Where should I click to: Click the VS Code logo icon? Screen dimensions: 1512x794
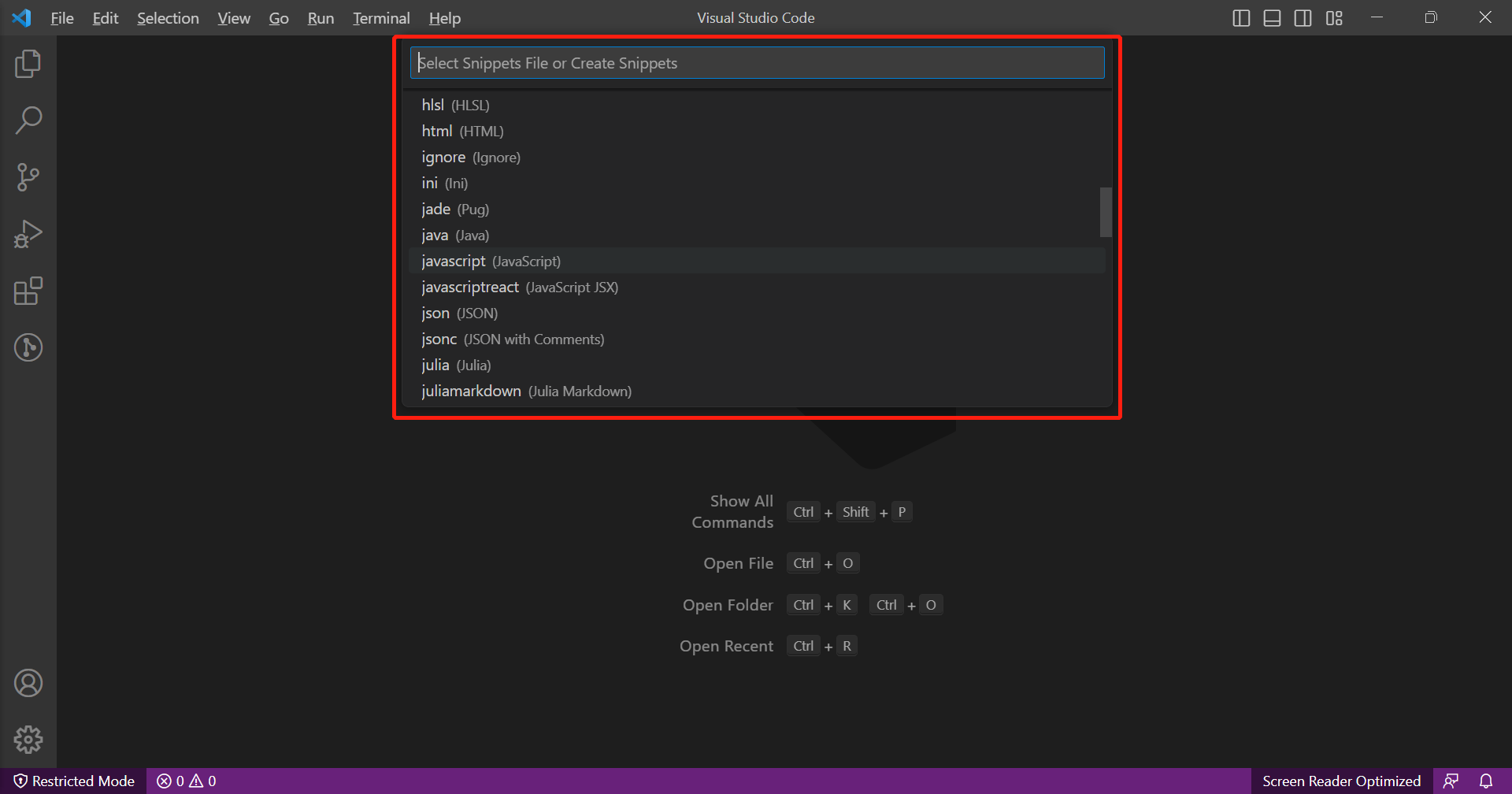(x=22, y=17)
